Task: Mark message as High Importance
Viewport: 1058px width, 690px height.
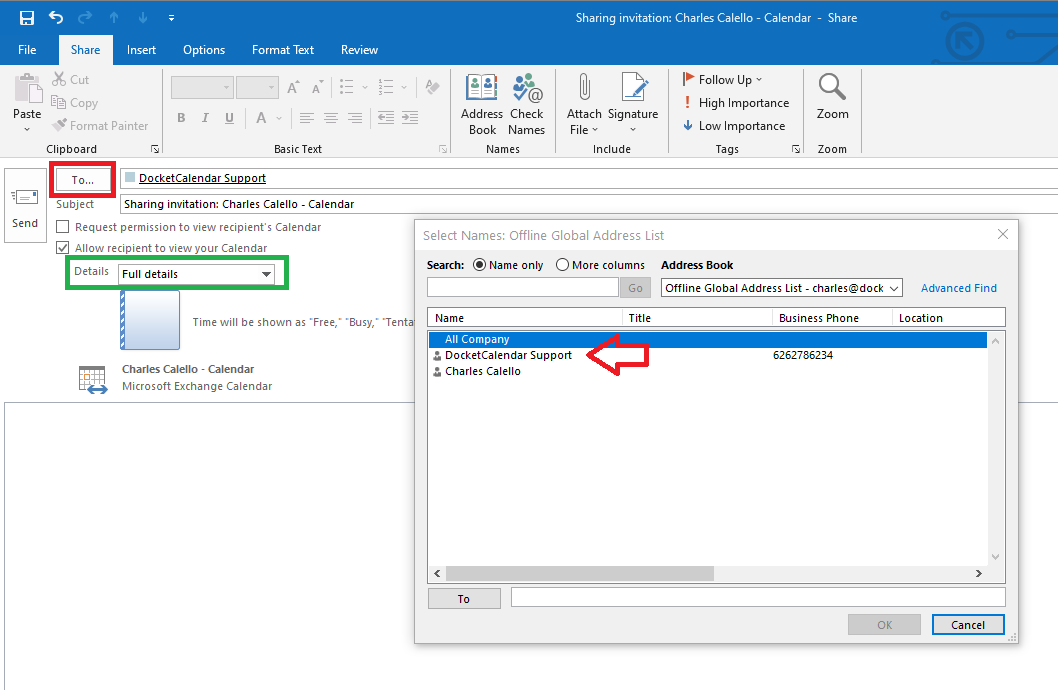Action: point(735,103)
